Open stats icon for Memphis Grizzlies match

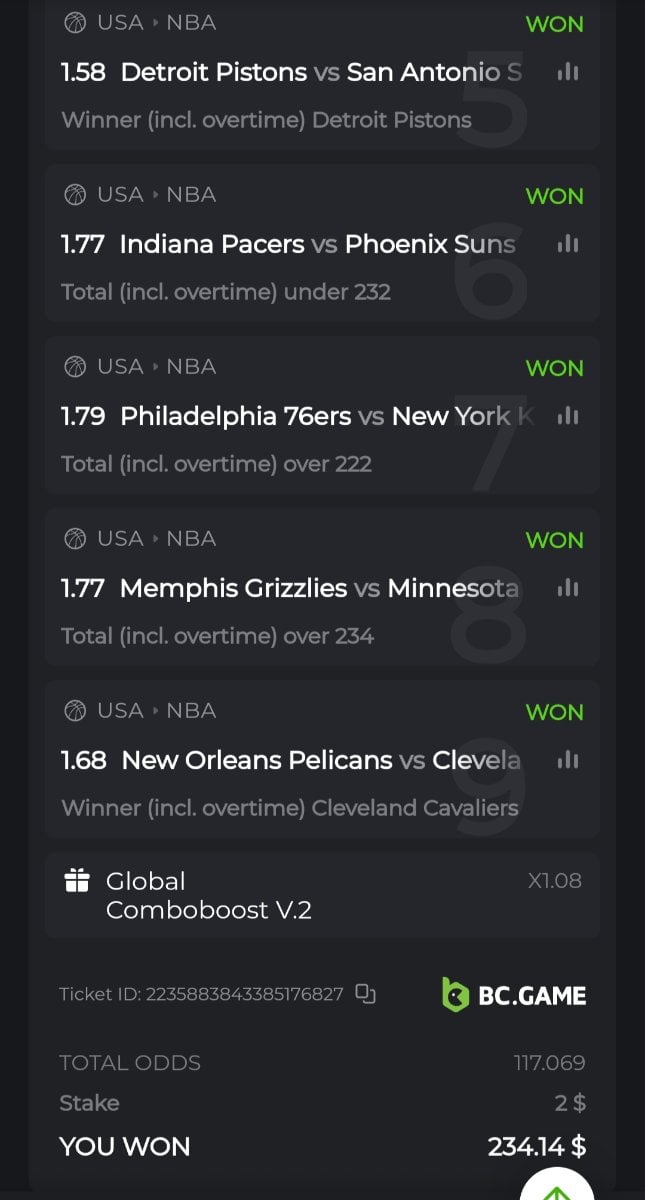[x=568, y=588]
